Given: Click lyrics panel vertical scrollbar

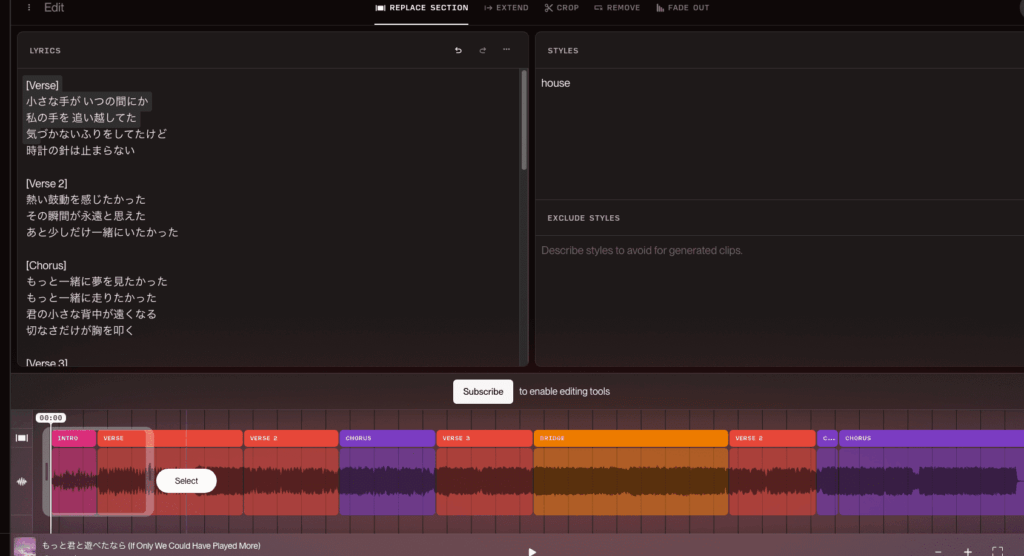Looking at the screenshot, I should pyautogui.click(x=524, y=121).
